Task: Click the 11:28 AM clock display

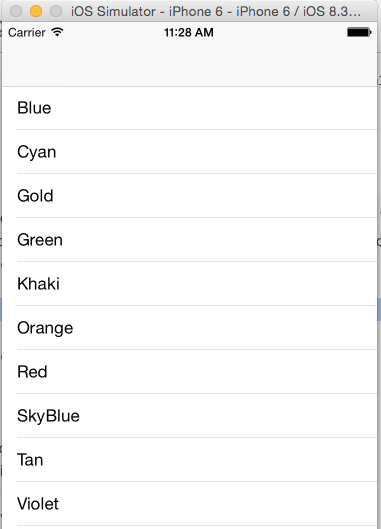Action: pyautogui.click(x=189, y=32)
